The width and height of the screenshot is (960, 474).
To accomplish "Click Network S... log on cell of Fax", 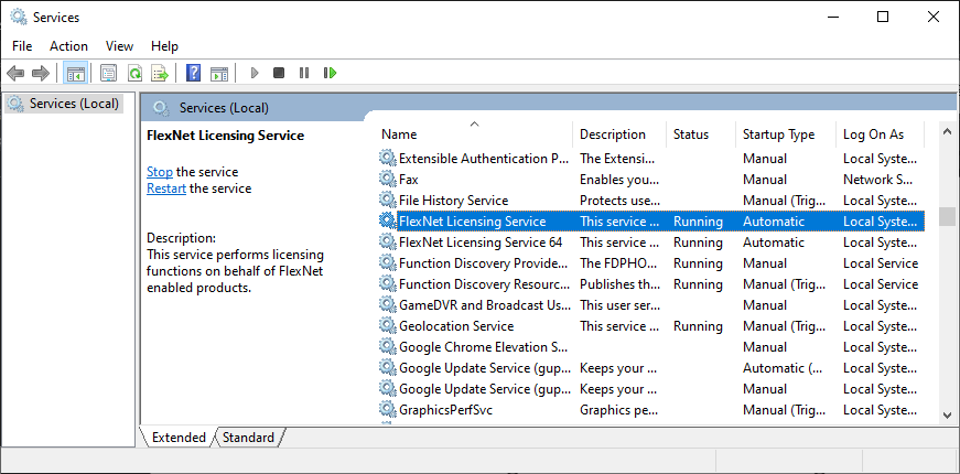I will (878, 179).
